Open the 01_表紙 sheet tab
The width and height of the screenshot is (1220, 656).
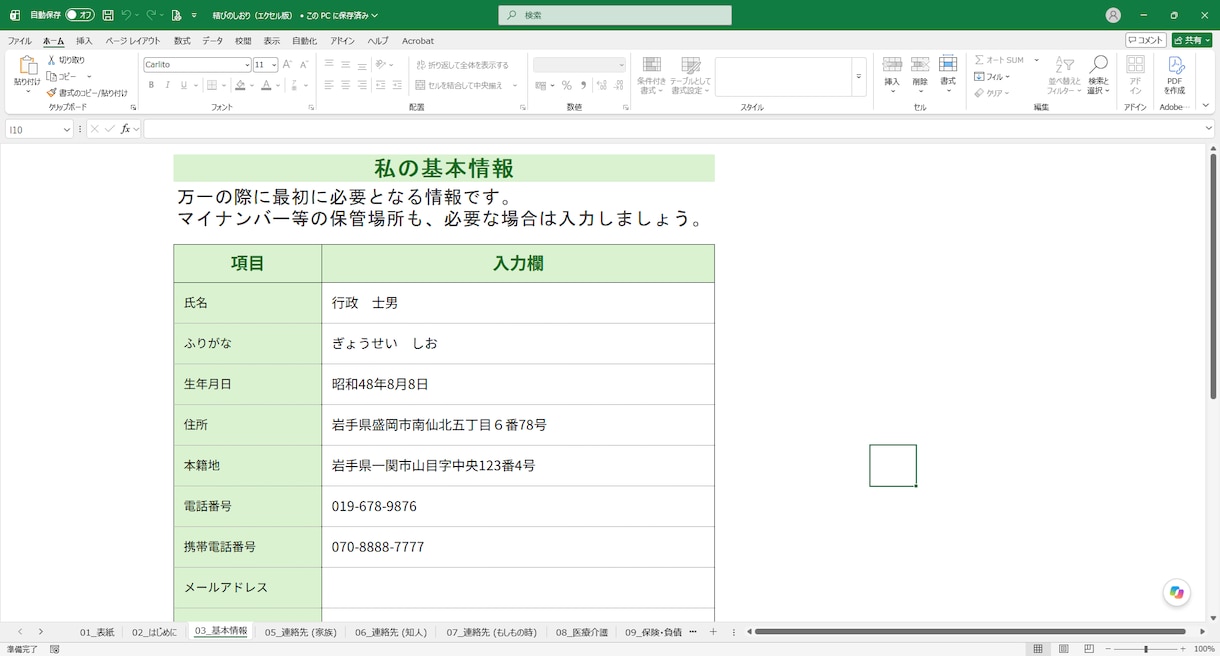pos(97,632)
